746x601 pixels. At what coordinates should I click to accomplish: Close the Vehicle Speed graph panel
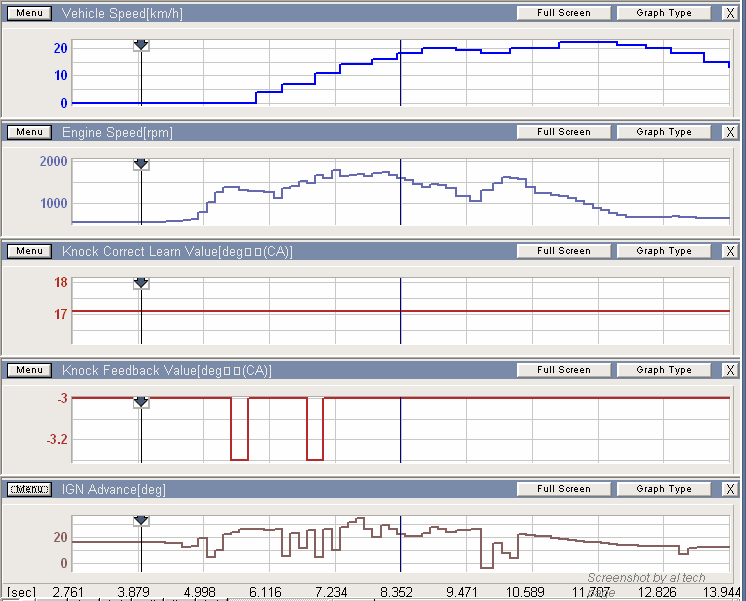(x=730, y=13)
